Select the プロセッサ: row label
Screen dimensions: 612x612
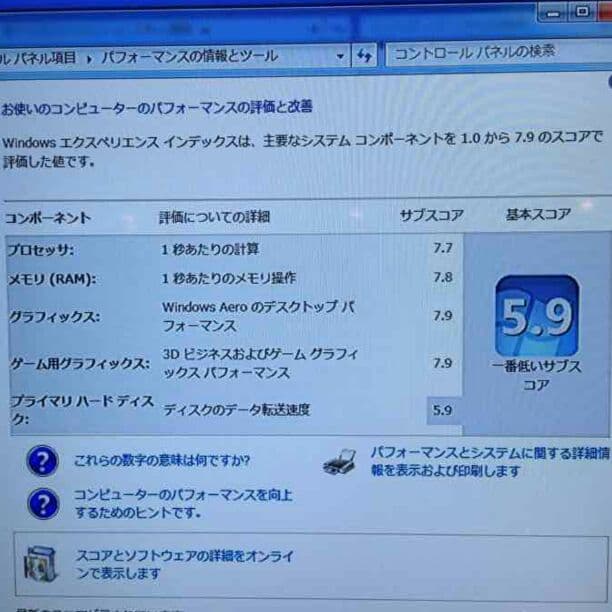click(41, 249)
